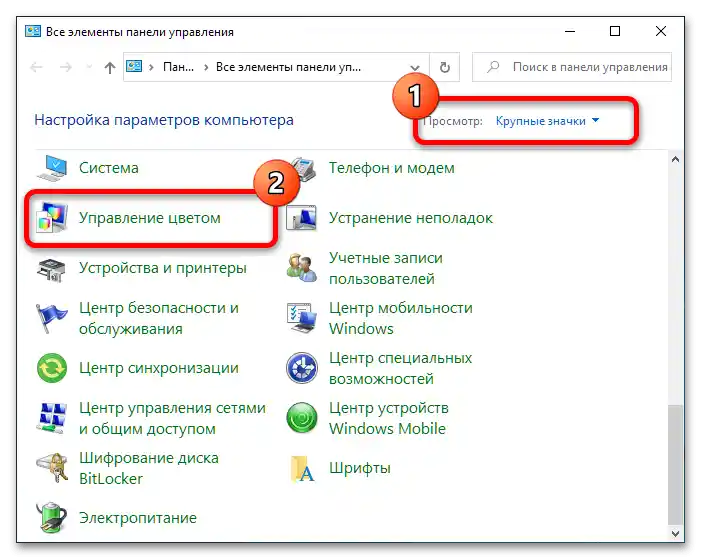Open the Шрифты folder icon
The height and width of the screenshot is (559, 701).
pos(302,469)
